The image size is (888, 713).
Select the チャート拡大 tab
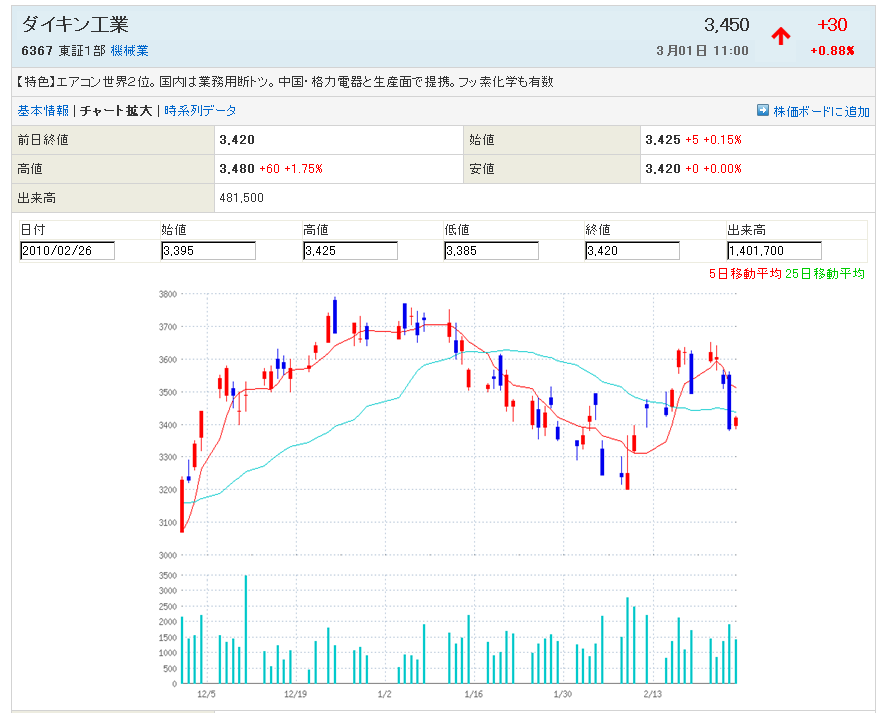pos(116,110)
